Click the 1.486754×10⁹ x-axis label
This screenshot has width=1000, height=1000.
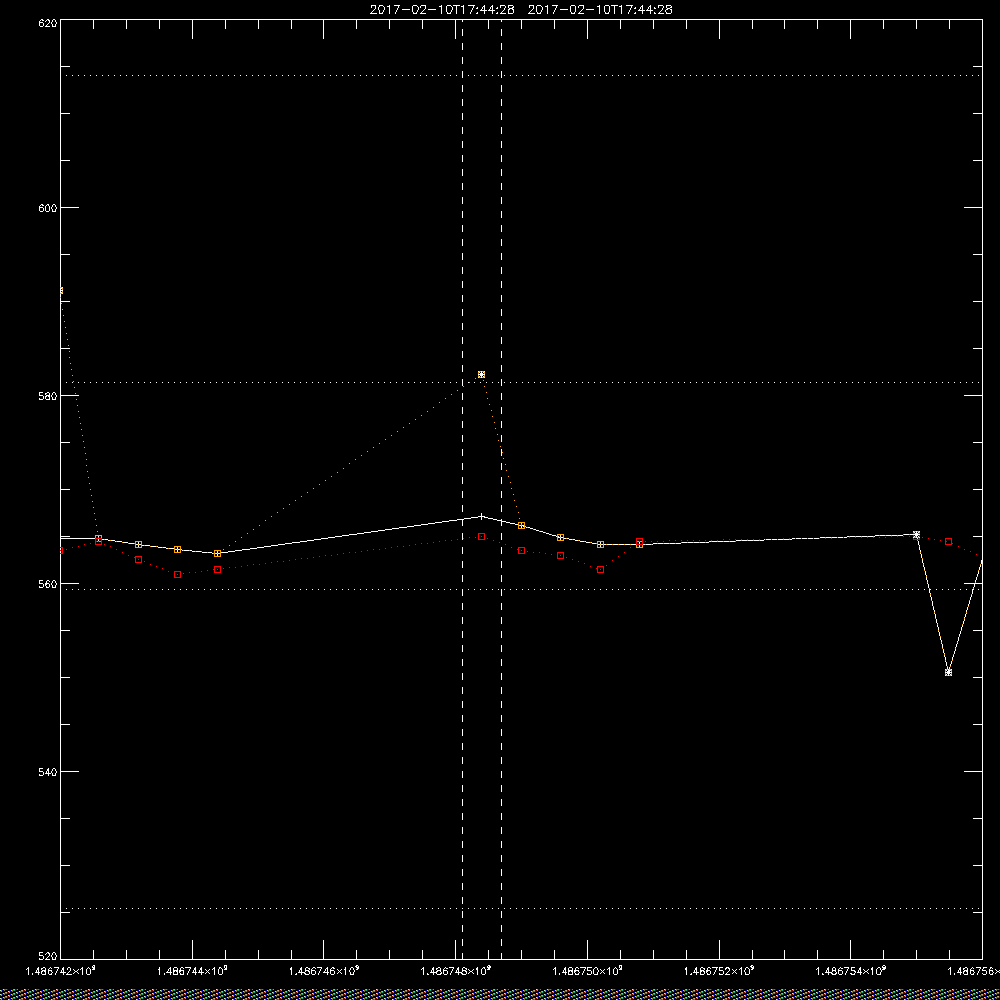(851, 971)
